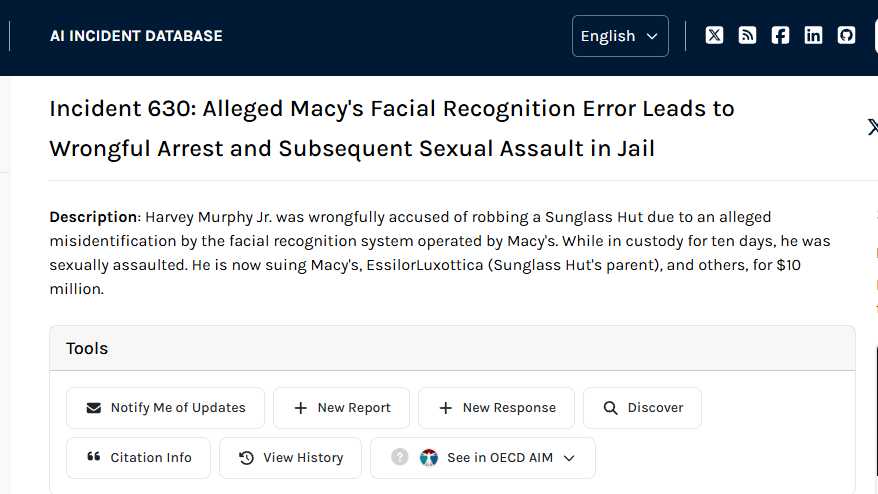This screenshot has height=494, width=878.
Task: Open the LinkedIn icon in header
Action: (x=813, y=36)
